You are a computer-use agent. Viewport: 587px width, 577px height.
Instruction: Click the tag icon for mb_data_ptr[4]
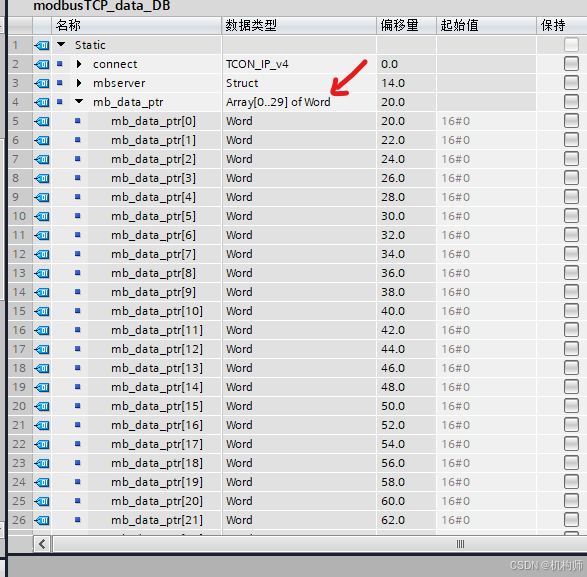(x=42, y=197)
